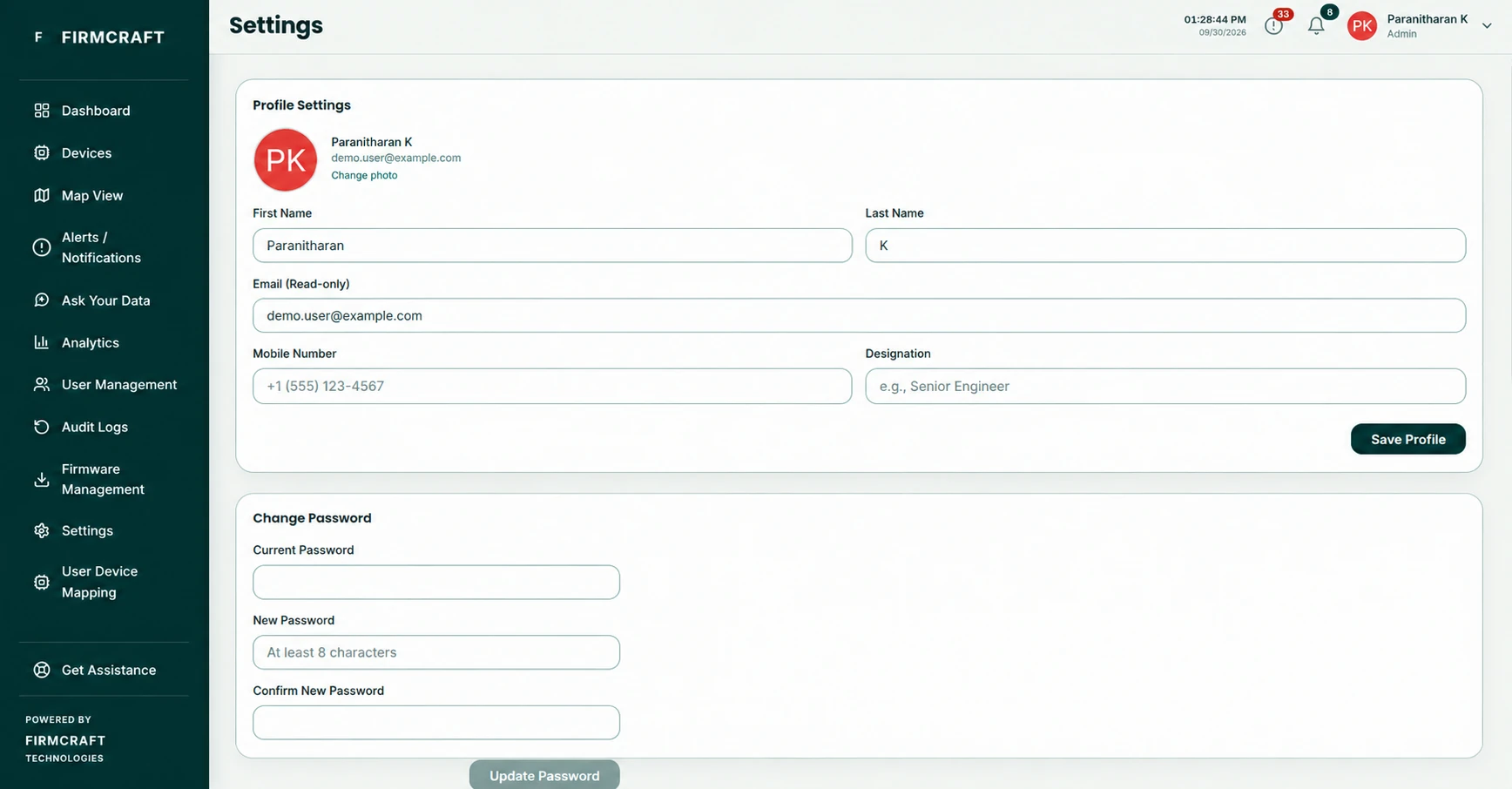Open Audit Logs history icon
Screen dimensions: 1512x789
click(x=41, y=427)
